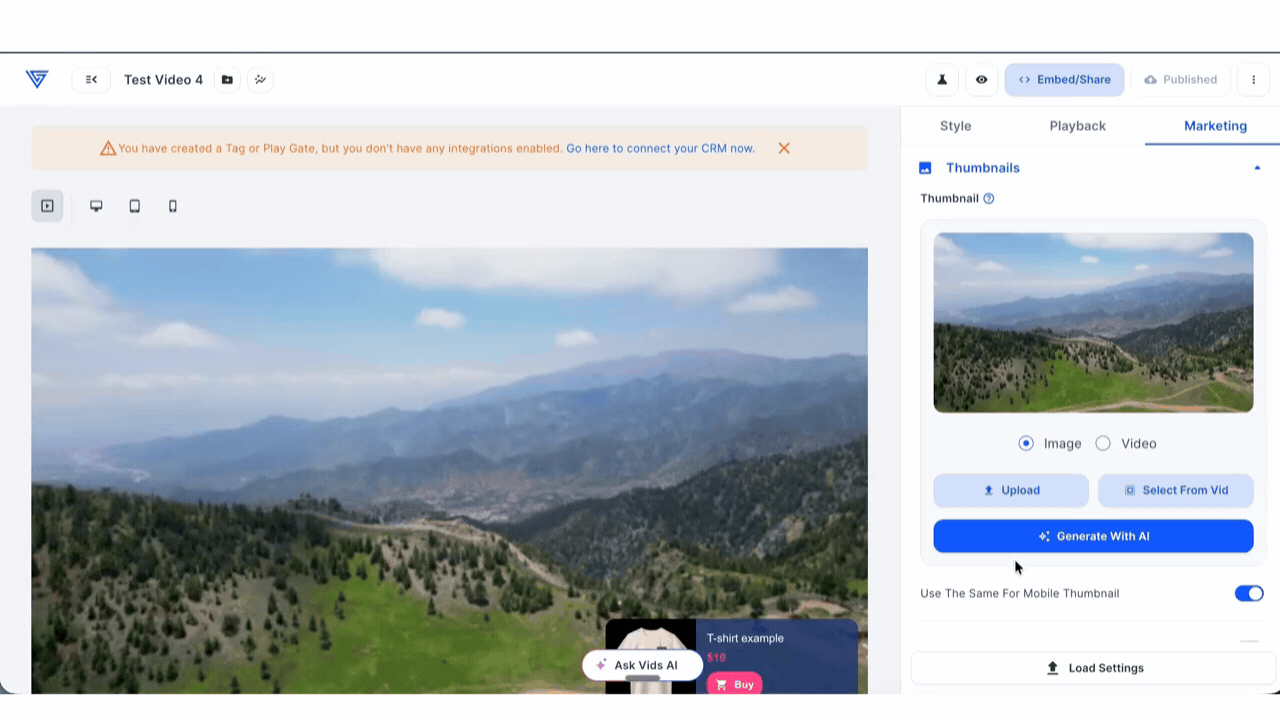Click the Upload thumbnail button
Viewport: 1280px width, 720px height.
[1011, 490]
